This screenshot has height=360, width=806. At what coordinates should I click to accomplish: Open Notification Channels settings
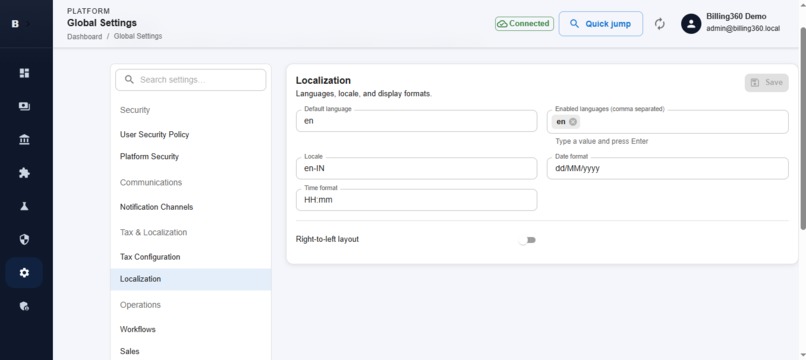point(191,207)
